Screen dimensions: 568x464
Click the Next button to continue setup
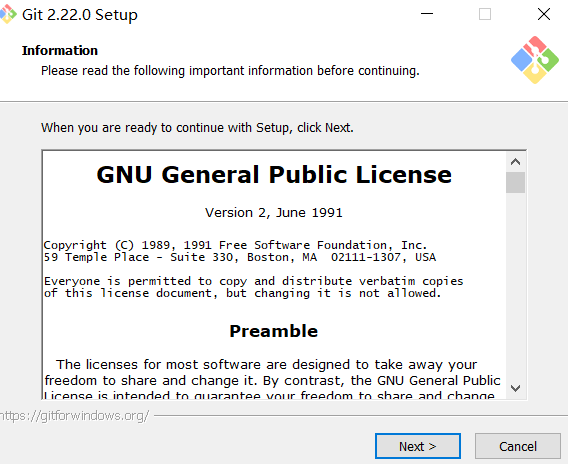point(418,446)
